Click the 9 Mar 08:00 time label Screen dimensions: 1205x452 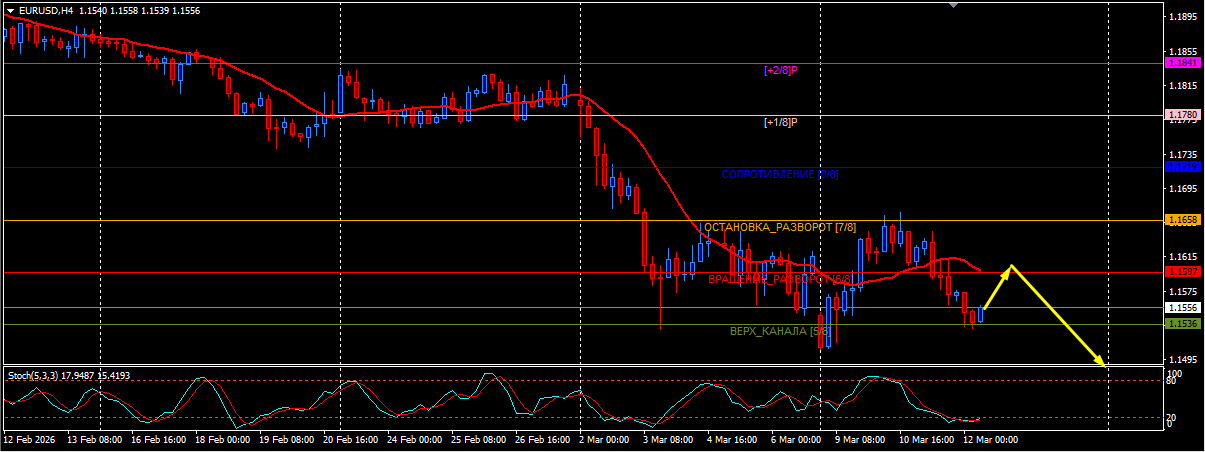(860, 439)
